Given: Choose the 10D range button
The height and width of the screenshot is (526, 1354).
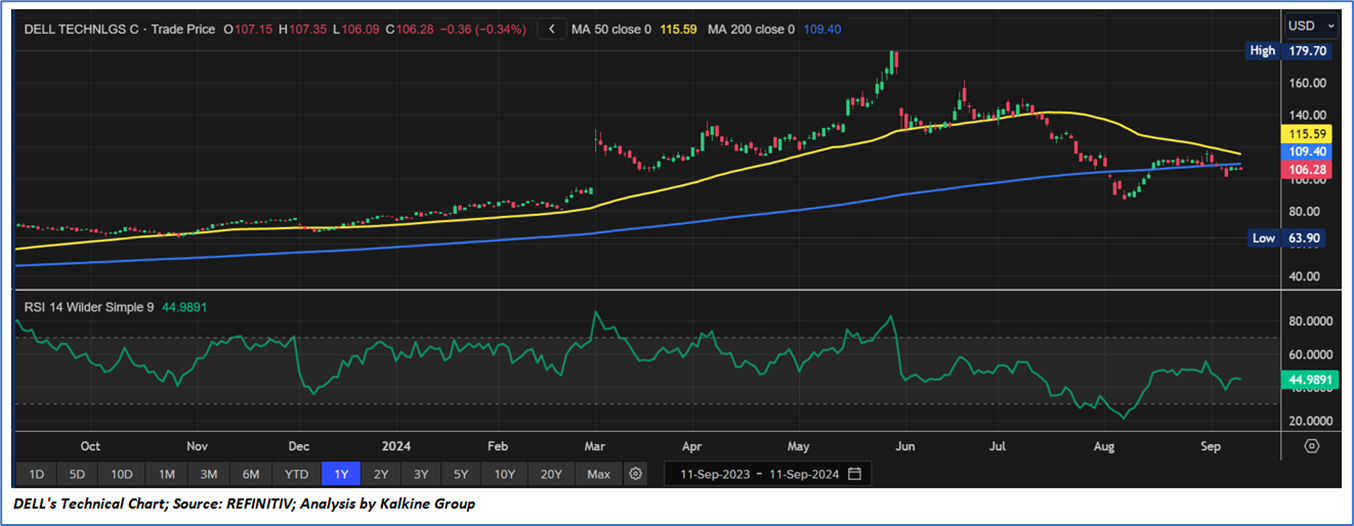Looking at the screenshot, I should [122, 473].
